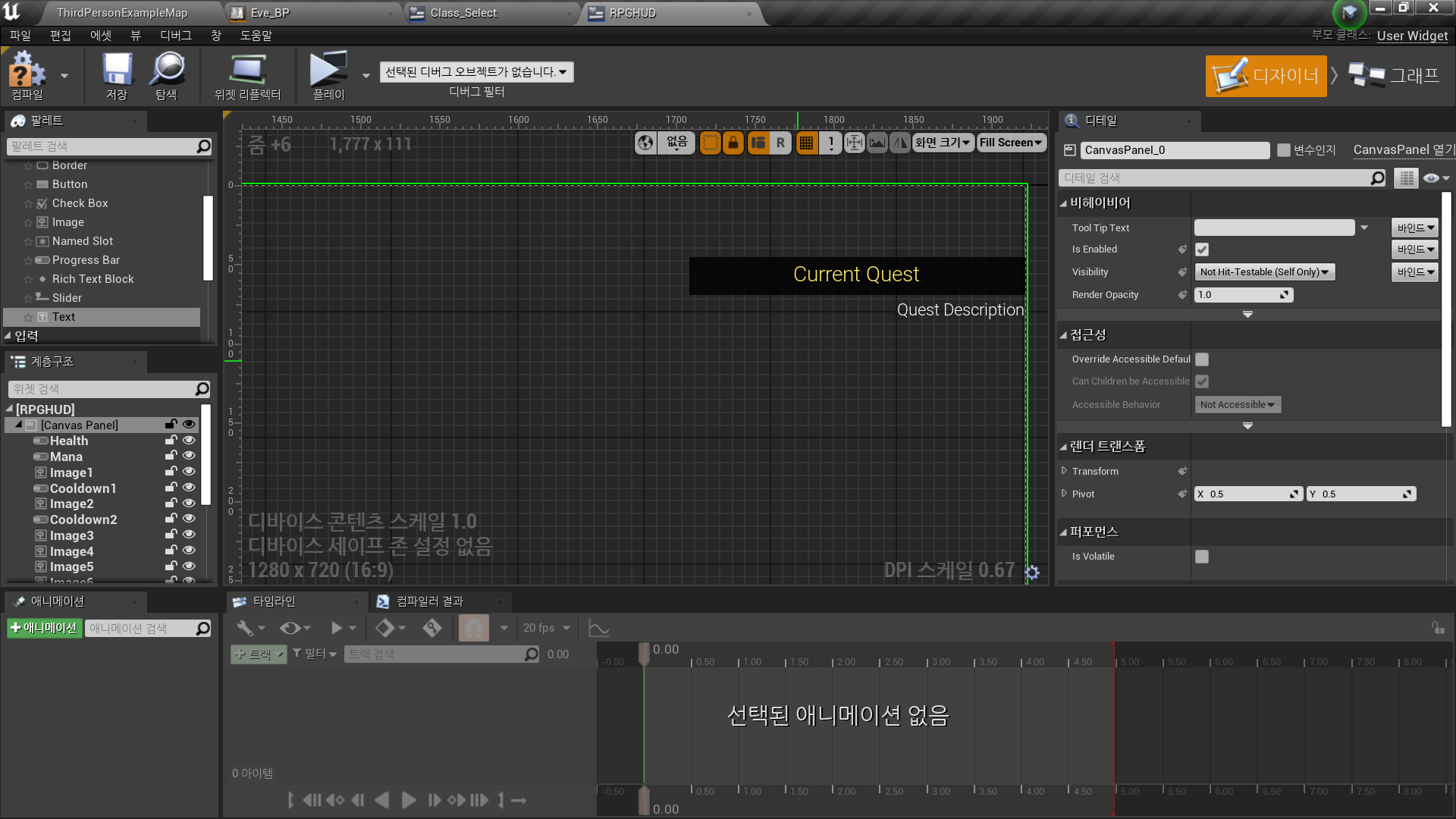Uncheck the Is Enabled checkbox
The width and height of the screenshot is (1456, 819).
pyautogui.click(x=1201, y=249)
